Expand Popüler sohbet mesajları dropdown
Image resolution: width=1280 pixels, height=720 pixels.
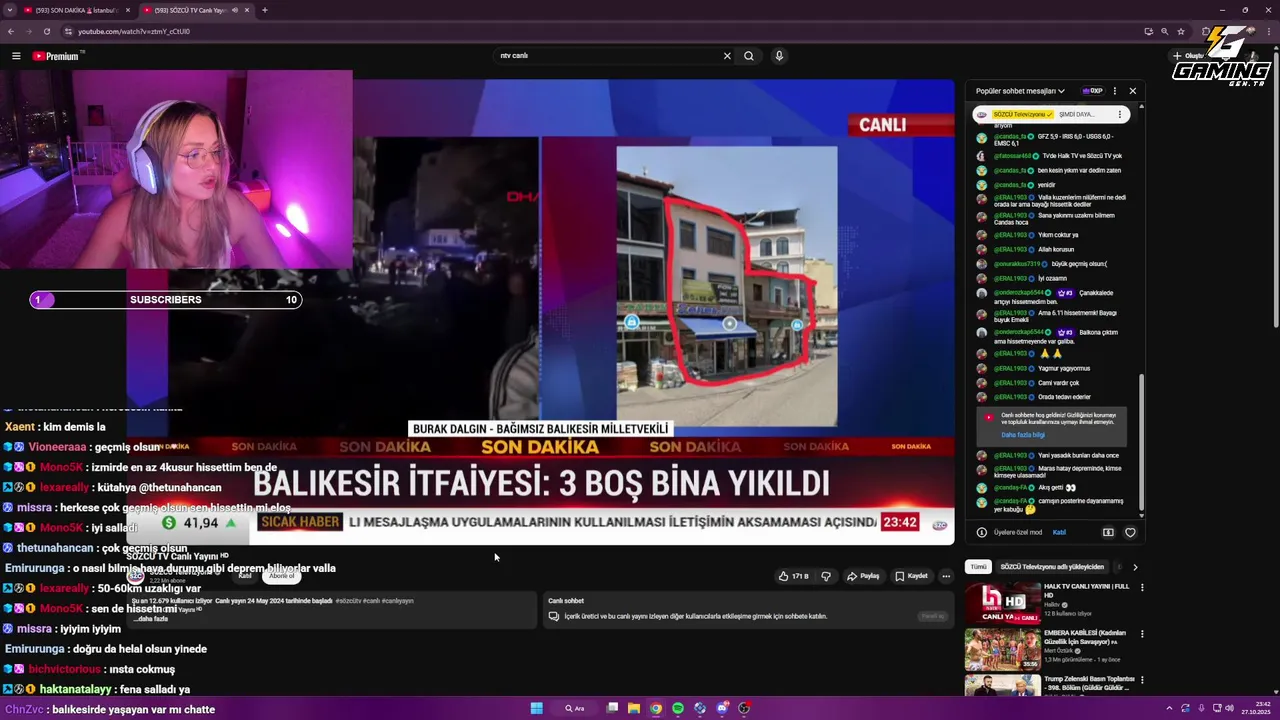1020,91
